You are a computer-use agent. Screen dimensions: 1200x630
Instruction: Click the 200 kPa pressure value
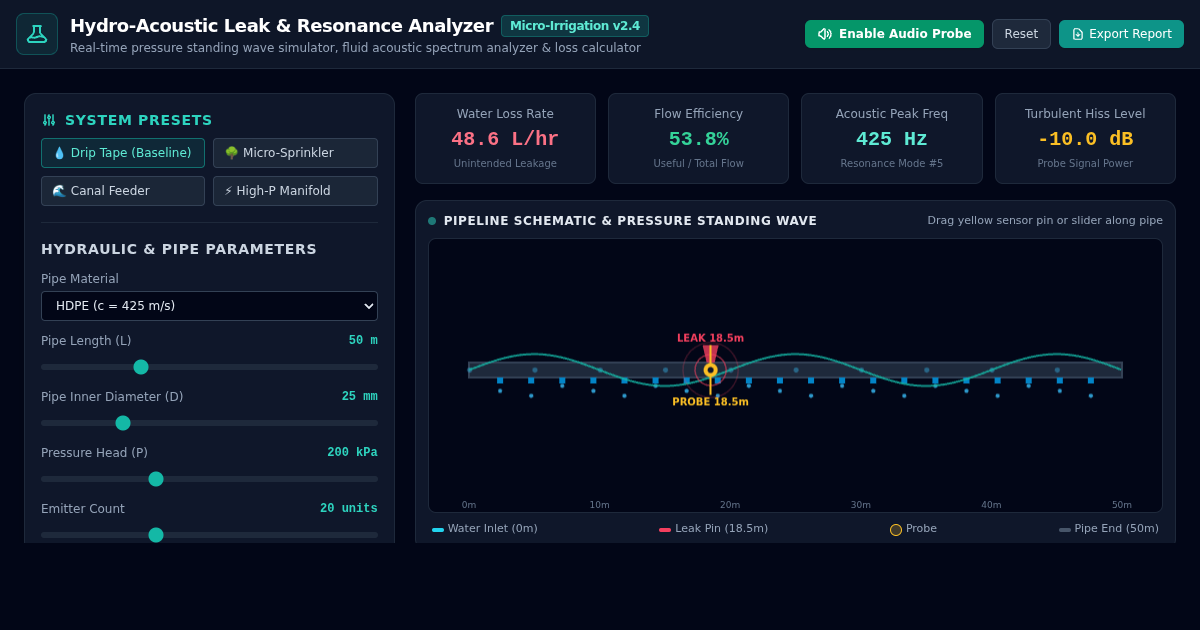tap(352, 453)
